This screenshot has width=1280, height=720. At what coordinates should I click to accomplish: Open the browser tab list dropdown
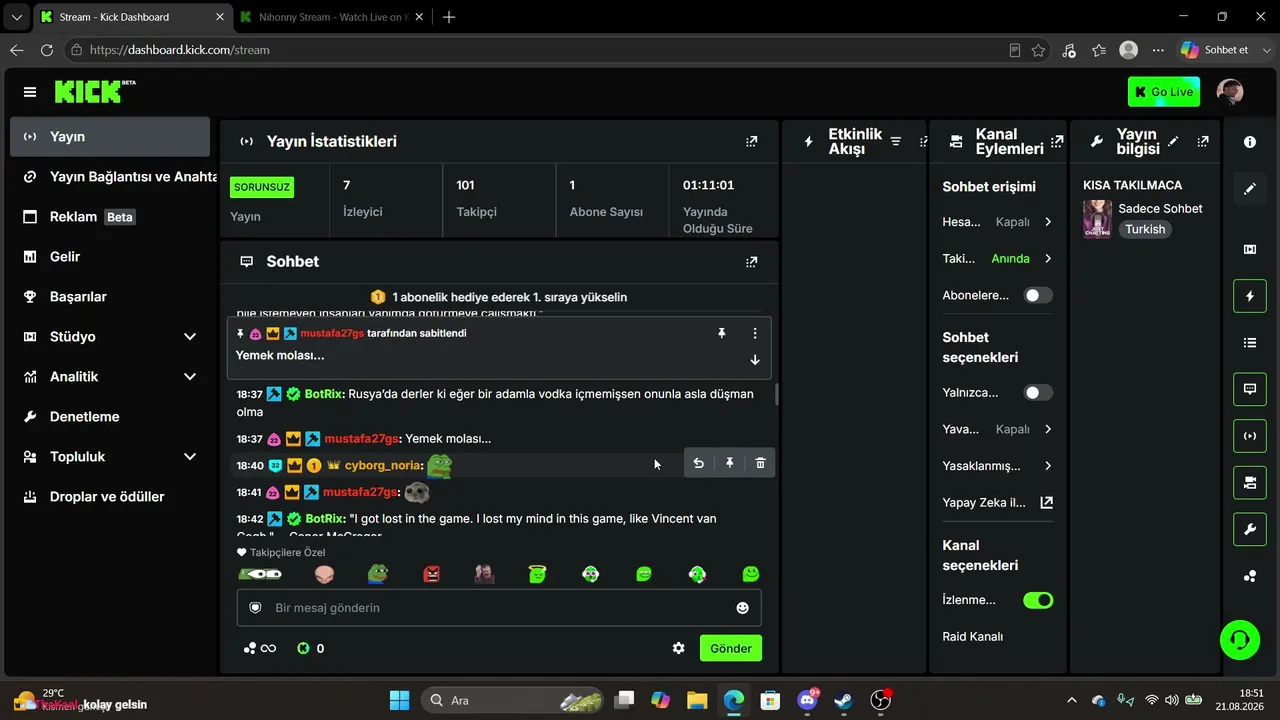[16, 17]
